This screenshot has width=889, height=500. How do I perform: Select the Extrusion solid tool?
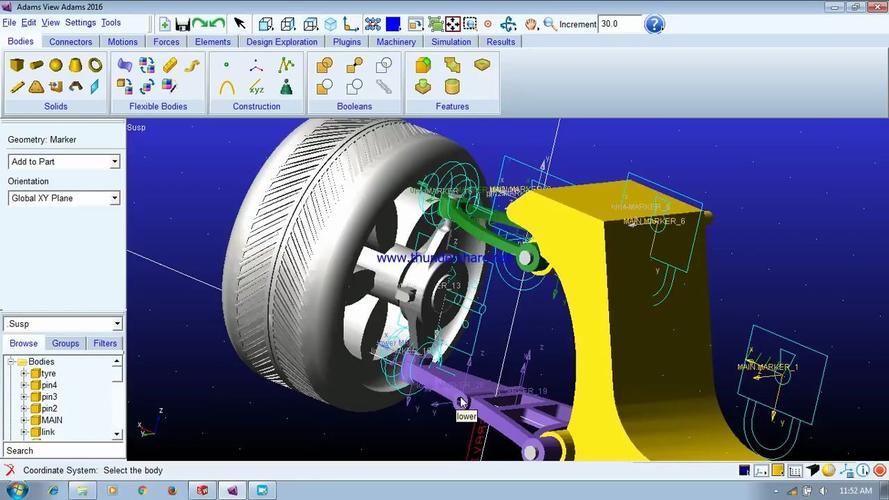56,87
